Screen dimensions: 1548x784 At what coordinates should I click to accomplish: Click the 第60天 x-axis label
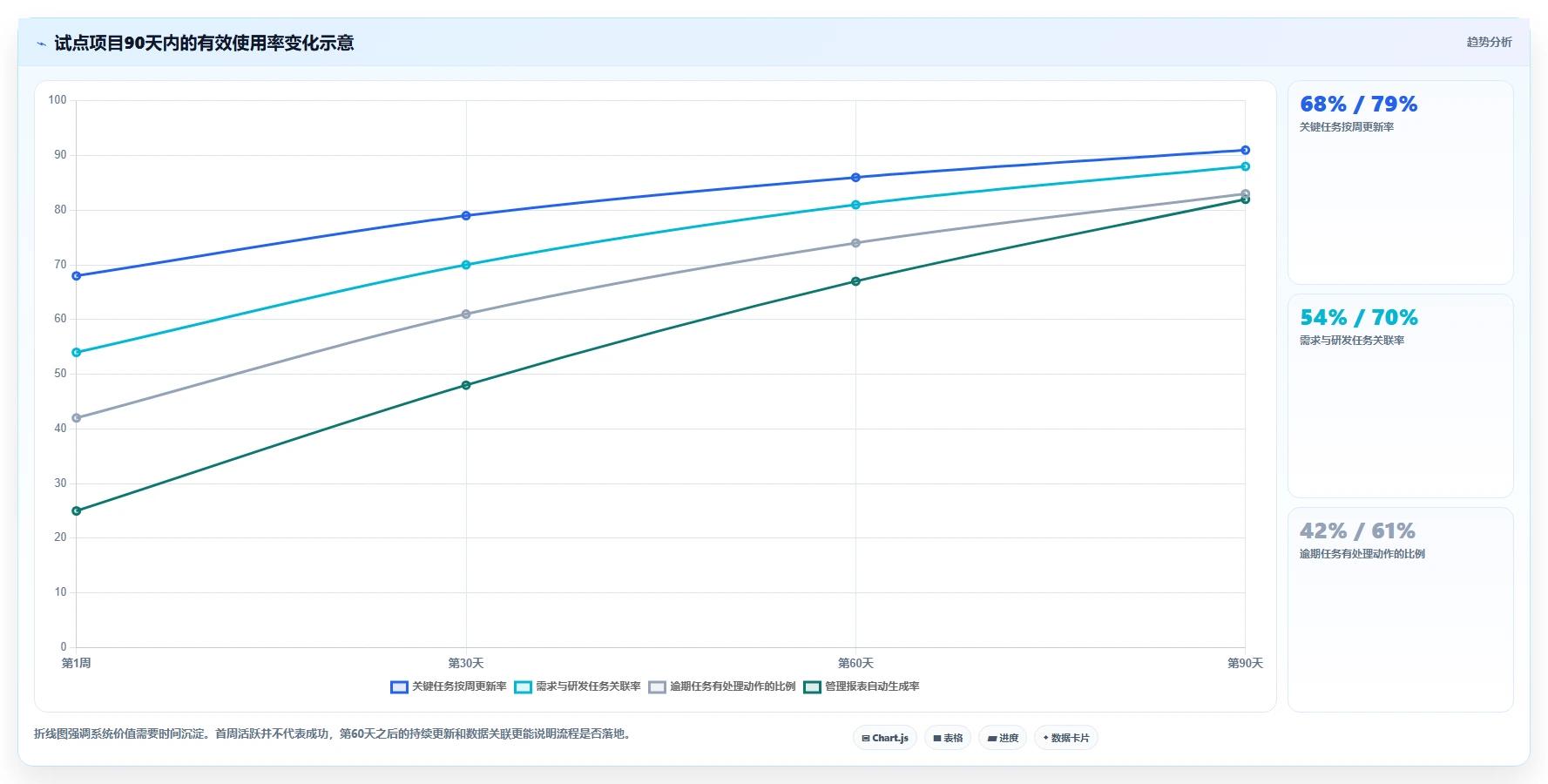(x=855, y=664)
